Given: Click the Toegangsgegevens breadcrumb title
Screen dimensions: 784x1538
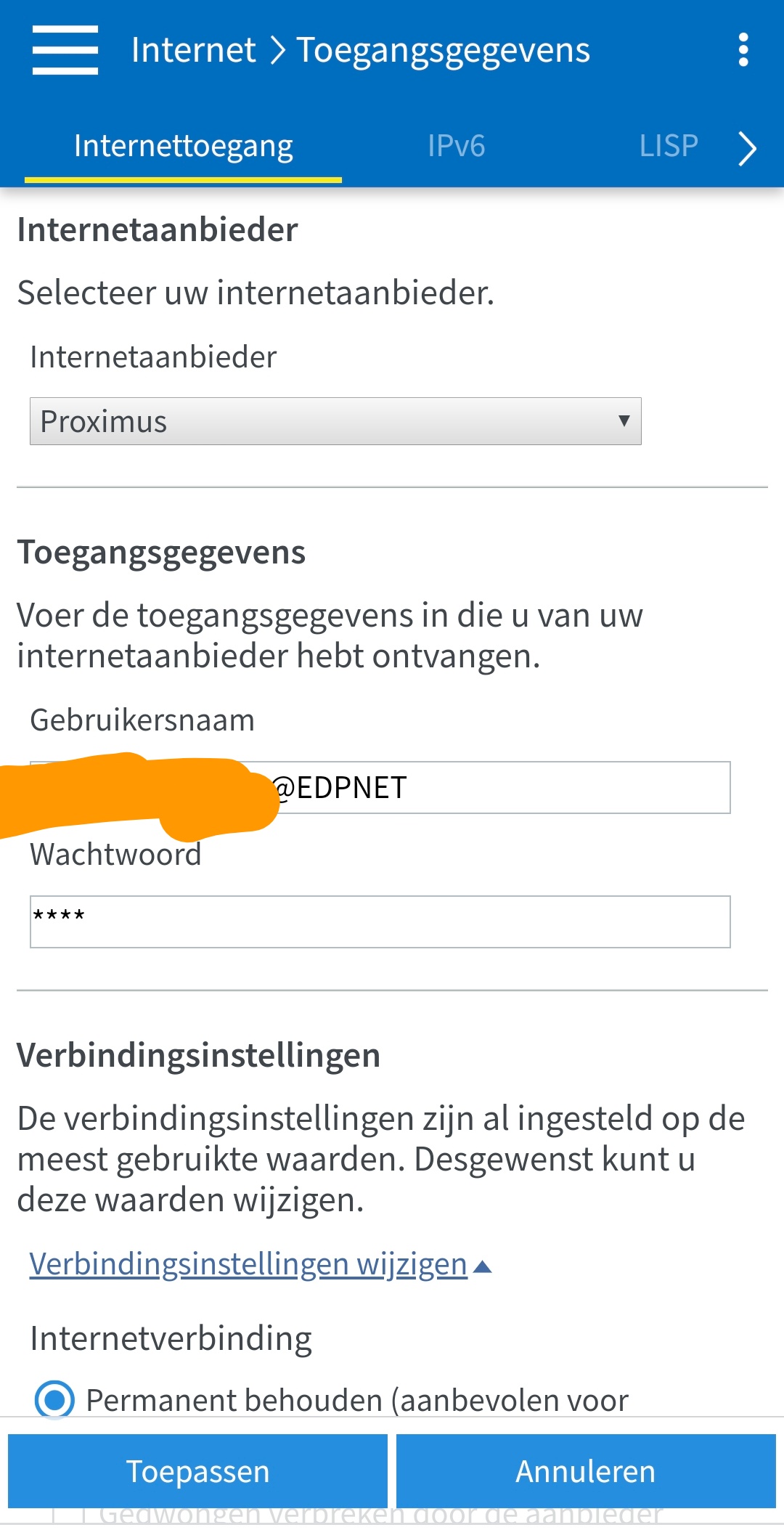Looking at the screenshot, I should pyautogui.click(x=443, y=51).
